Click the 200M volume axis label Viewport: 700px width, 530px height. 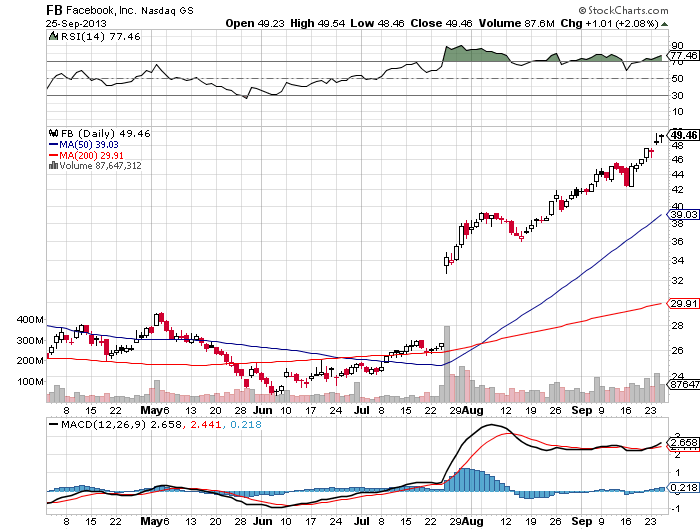point(30,360)
